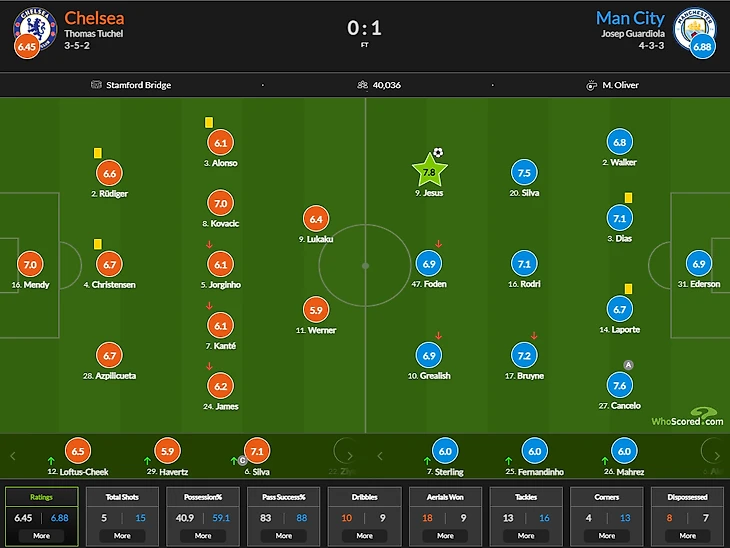Screen dimensions: 730x548
Task: Select Jesus's green star rating icon
Action: click(429, 170)
